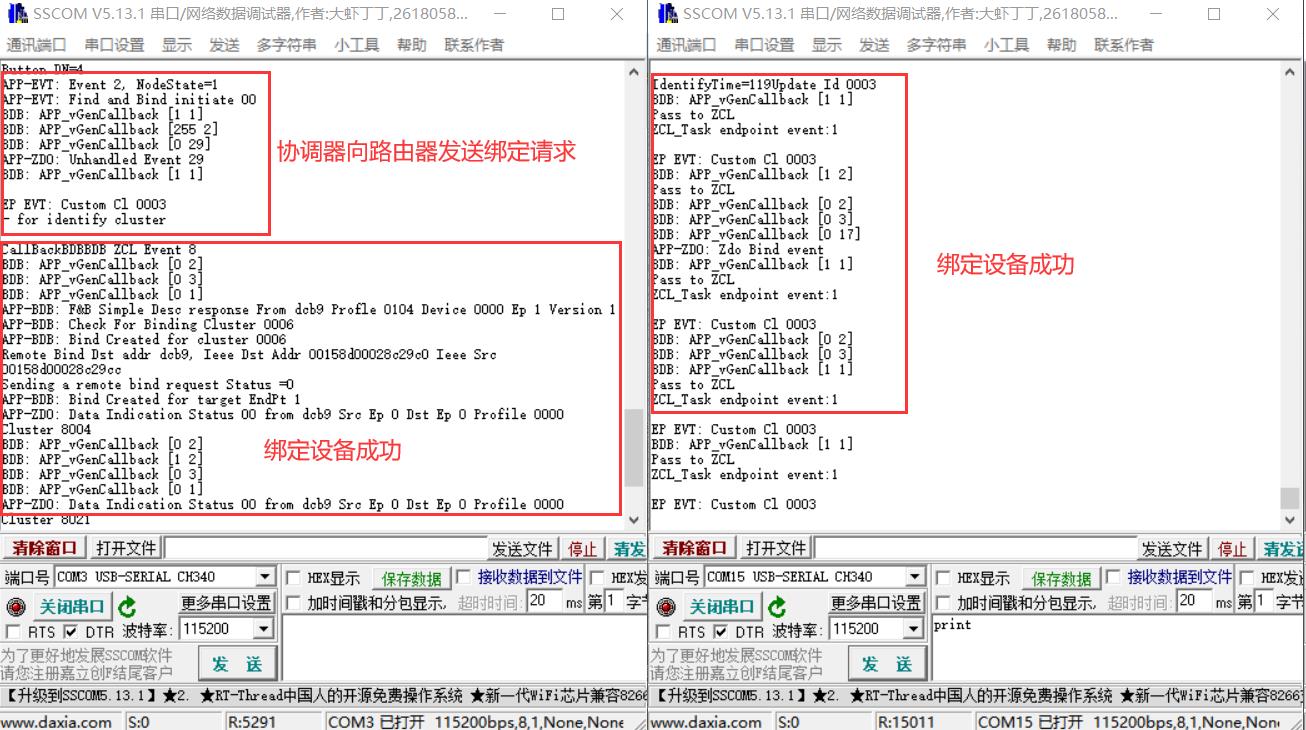This screenshot has width=1306, height=730.
Task: Click SSCOM app icon in right title bar
Action: (x=667, y=14)
